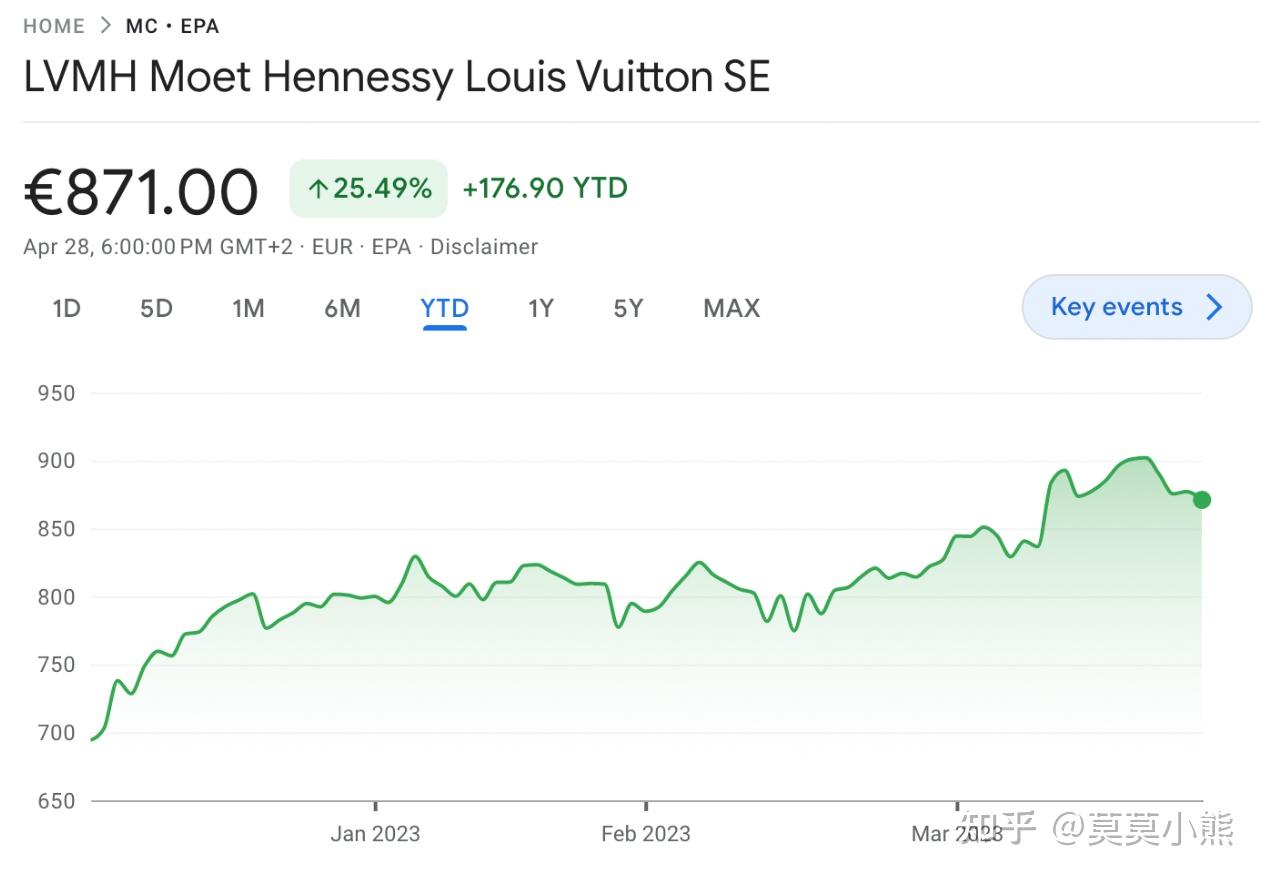Navigate to HOME via the breadcrumb

point(53,25)
